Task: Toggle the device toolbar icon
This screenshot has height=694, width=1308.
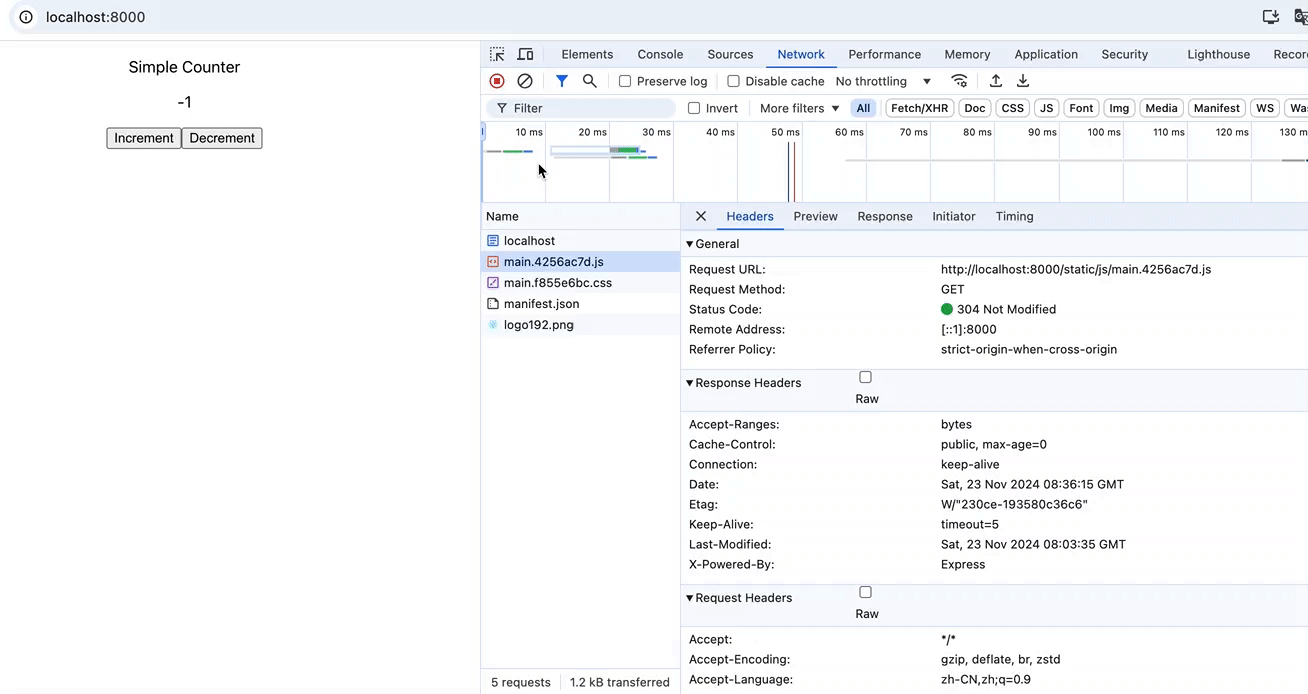Action: pos(525,55)
